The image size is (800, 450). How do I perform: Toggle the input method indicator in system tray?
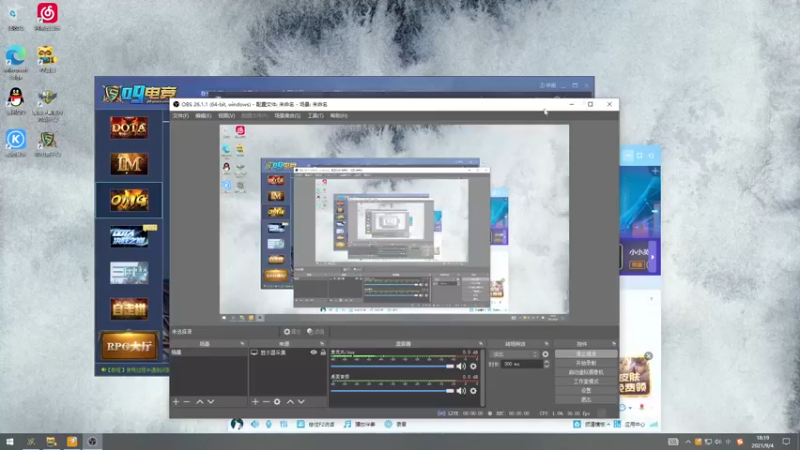728,442
